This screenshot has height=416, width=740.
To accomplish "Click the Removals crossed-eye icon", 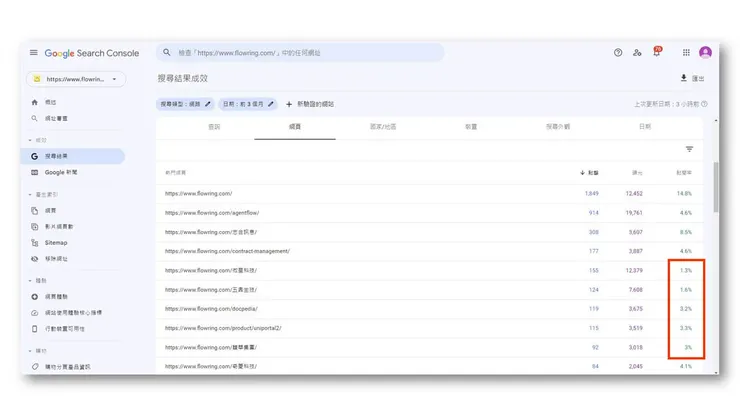I will pyautogui.click(x=34, y=259).
